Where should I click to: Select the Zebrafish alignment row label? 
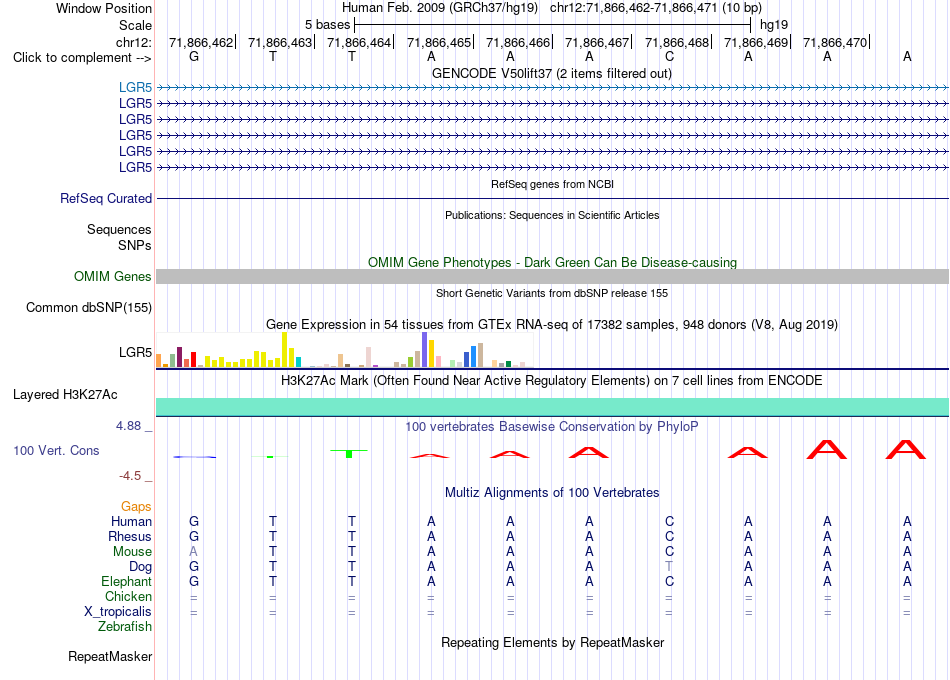[x=125, y=626]
